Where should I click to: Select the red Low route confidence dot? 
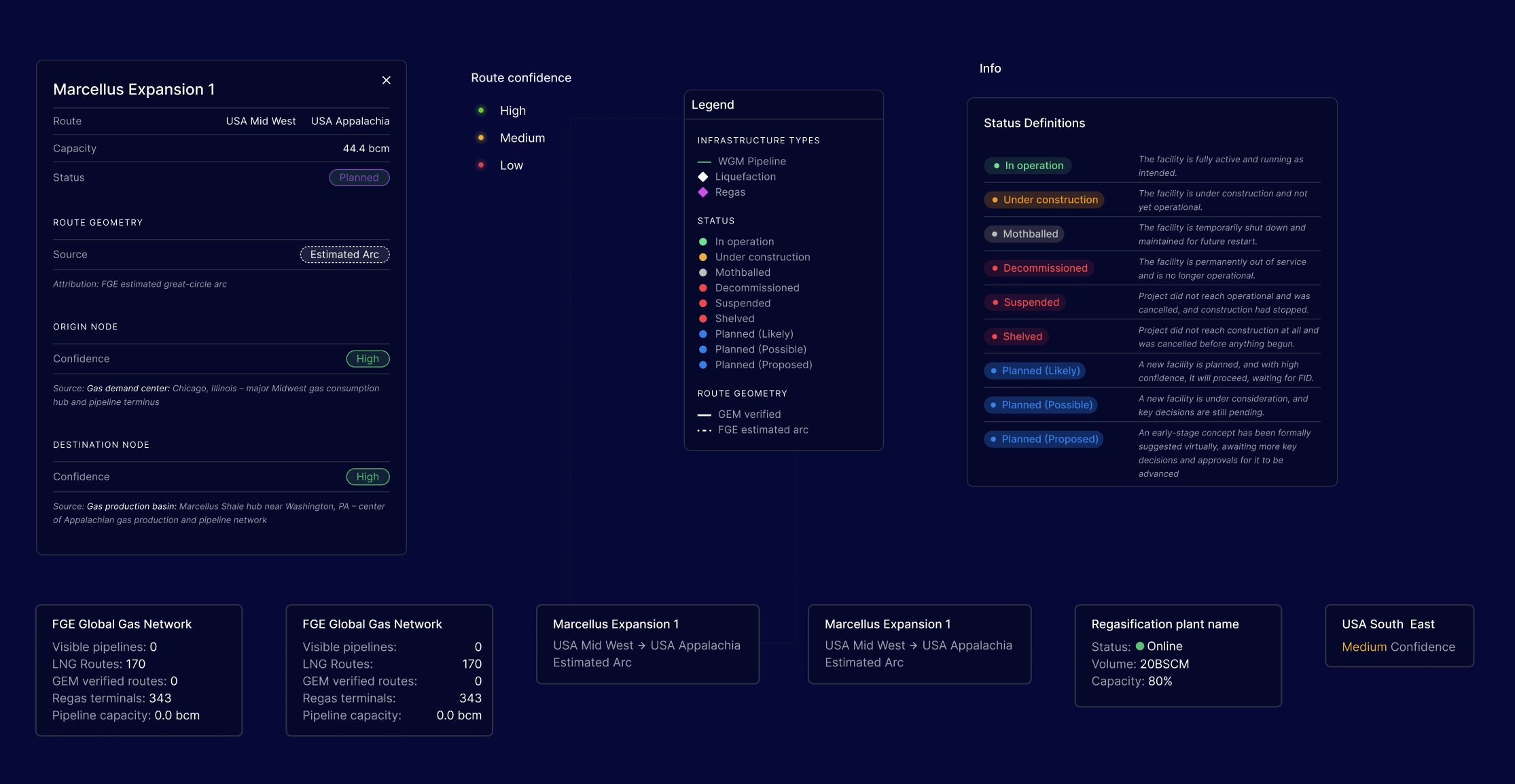coord(481,165)
